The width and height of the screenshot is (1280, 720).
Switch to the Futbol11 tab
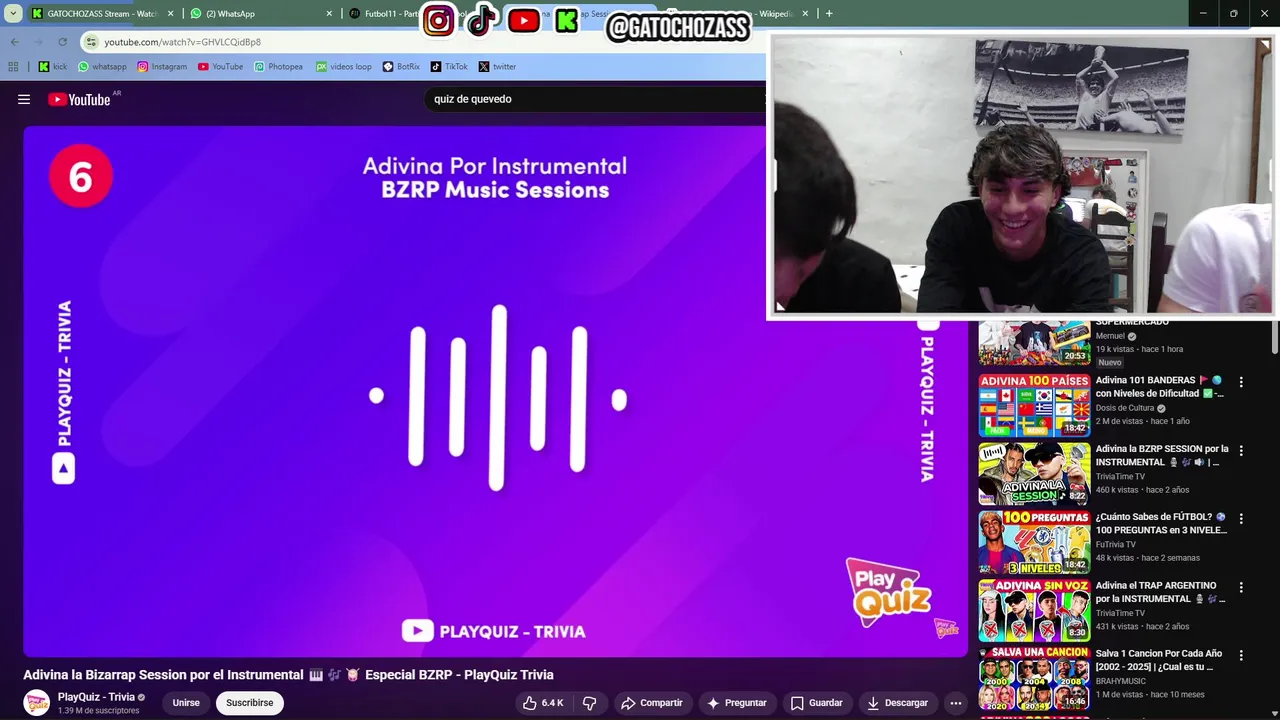pyautogui.click(x=385, y=14)
